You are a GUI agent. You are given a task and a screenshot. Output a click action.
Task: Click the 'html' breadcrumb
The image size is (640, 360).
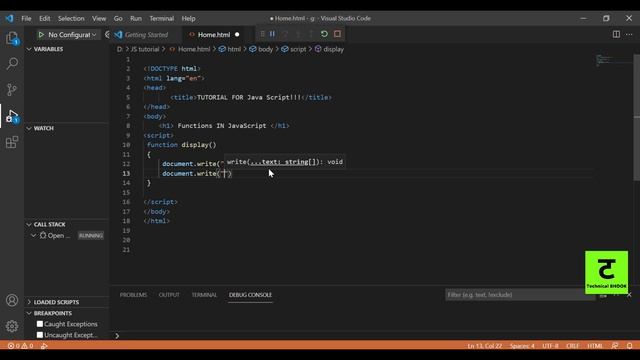click(x=234, y=49)
